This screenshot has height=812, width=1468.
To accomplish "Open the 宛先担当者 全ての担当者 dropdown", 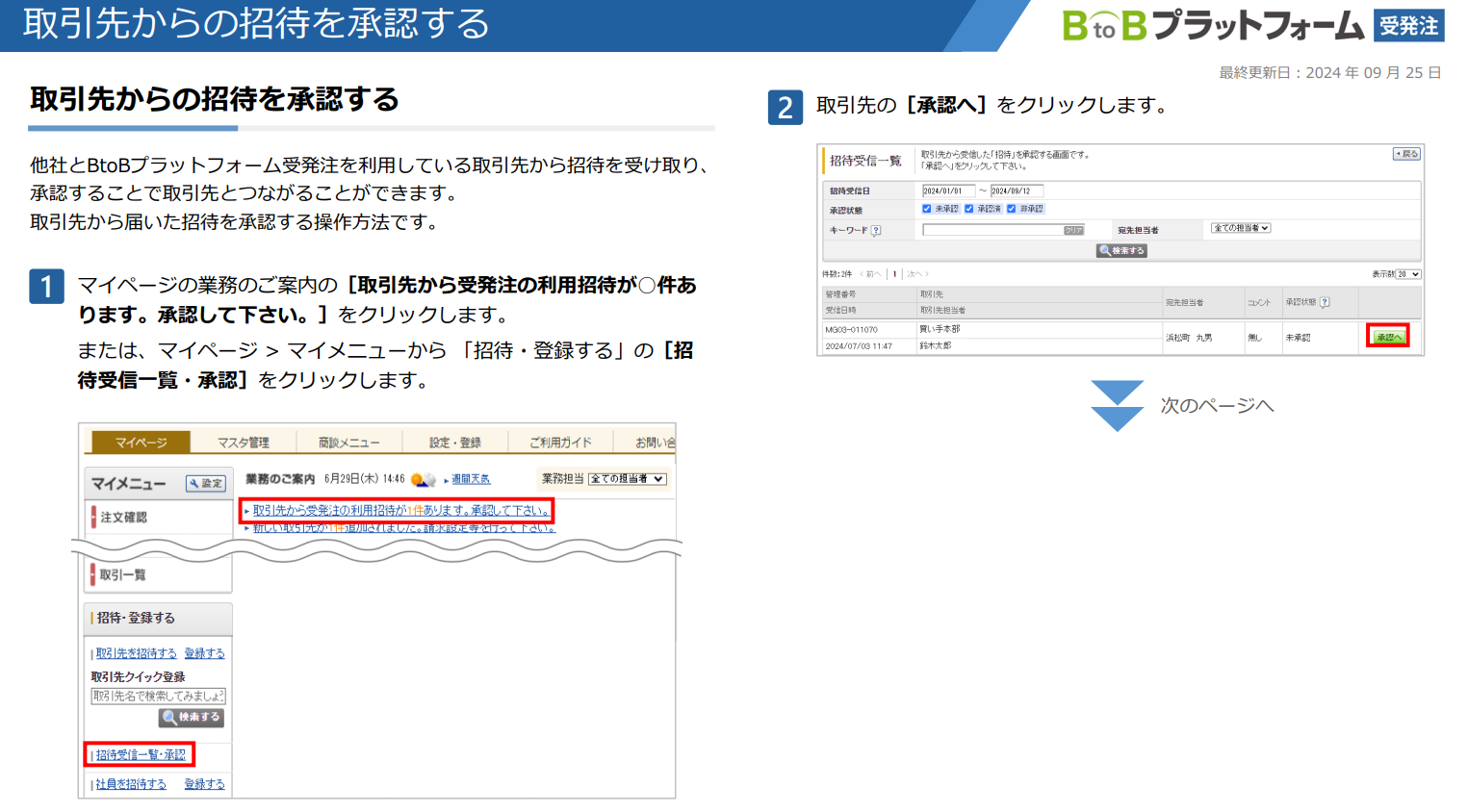I will (1241, 228).
